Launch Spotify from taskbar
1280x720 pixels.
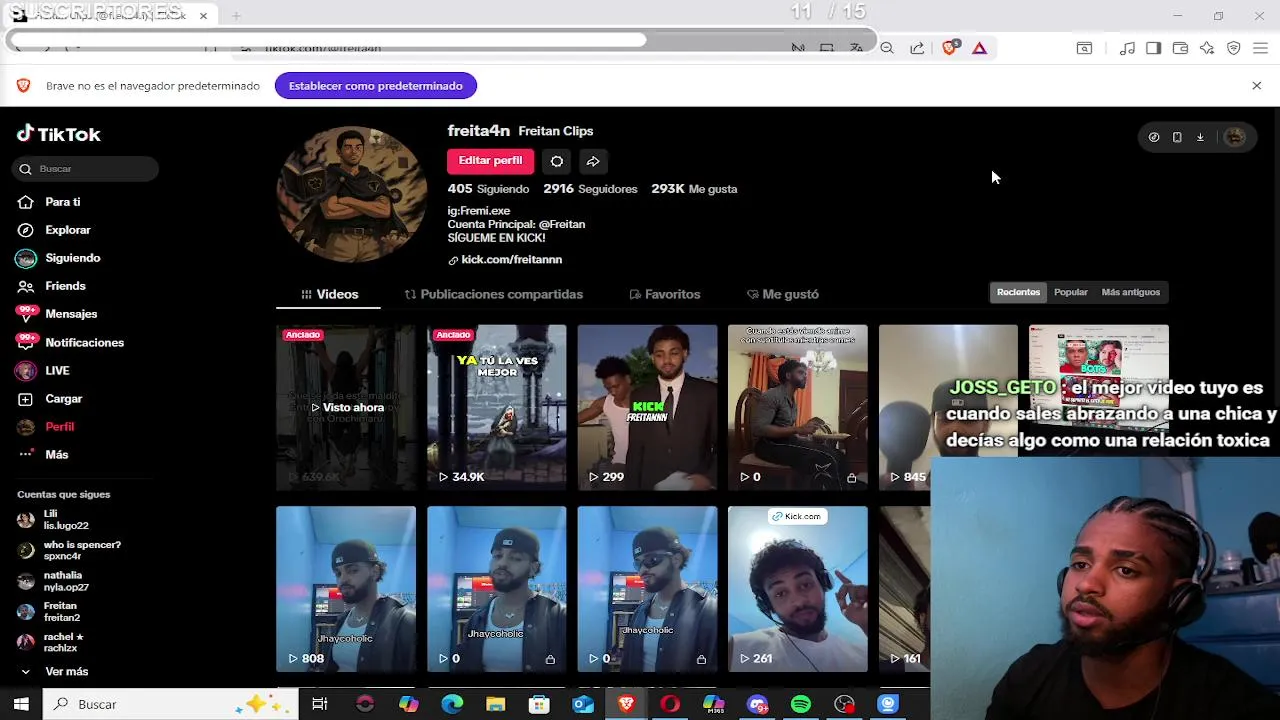pyautogui.click(x=801, y=704)
